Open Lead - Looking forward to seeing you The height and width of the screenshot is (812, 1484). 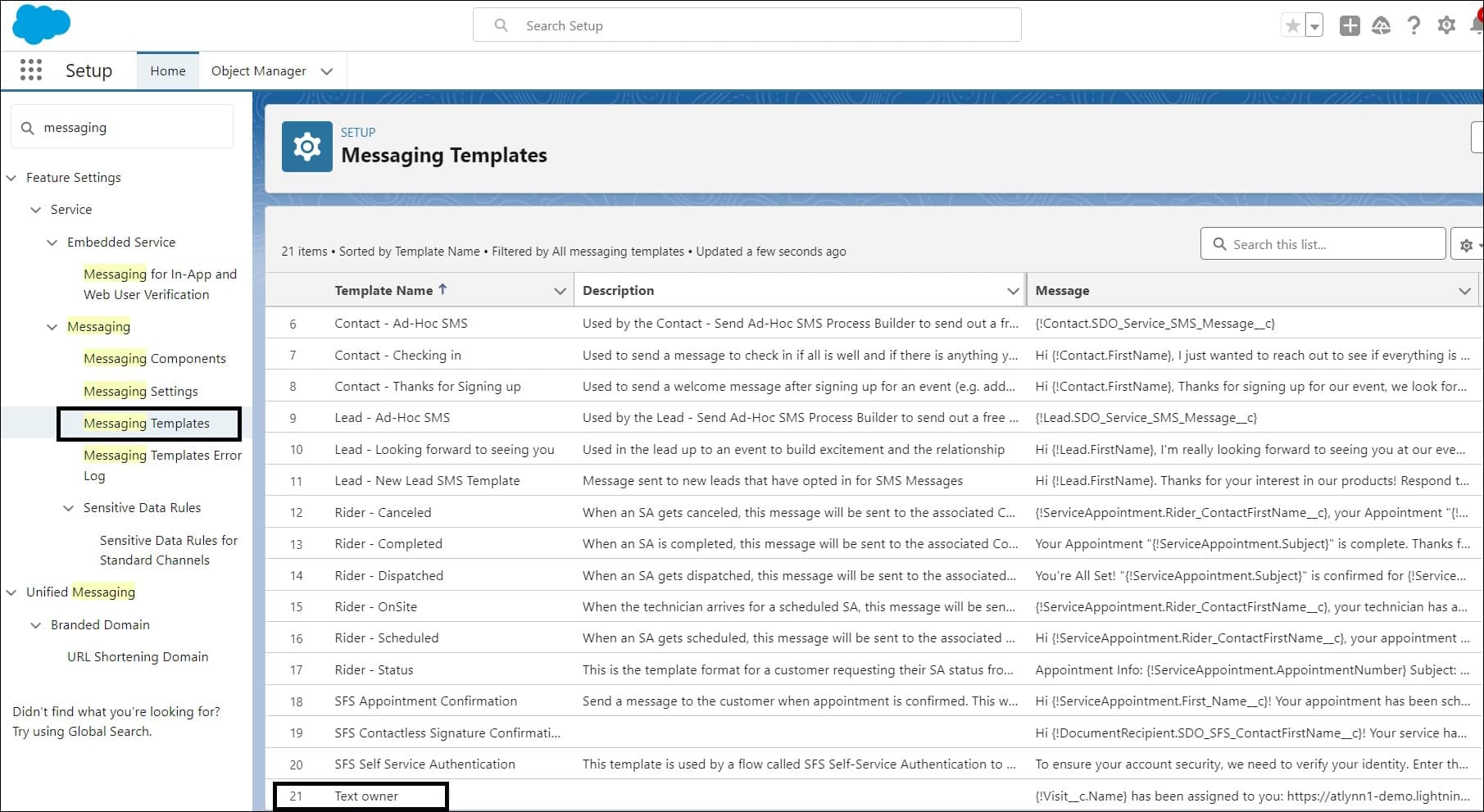coord(444,450)
